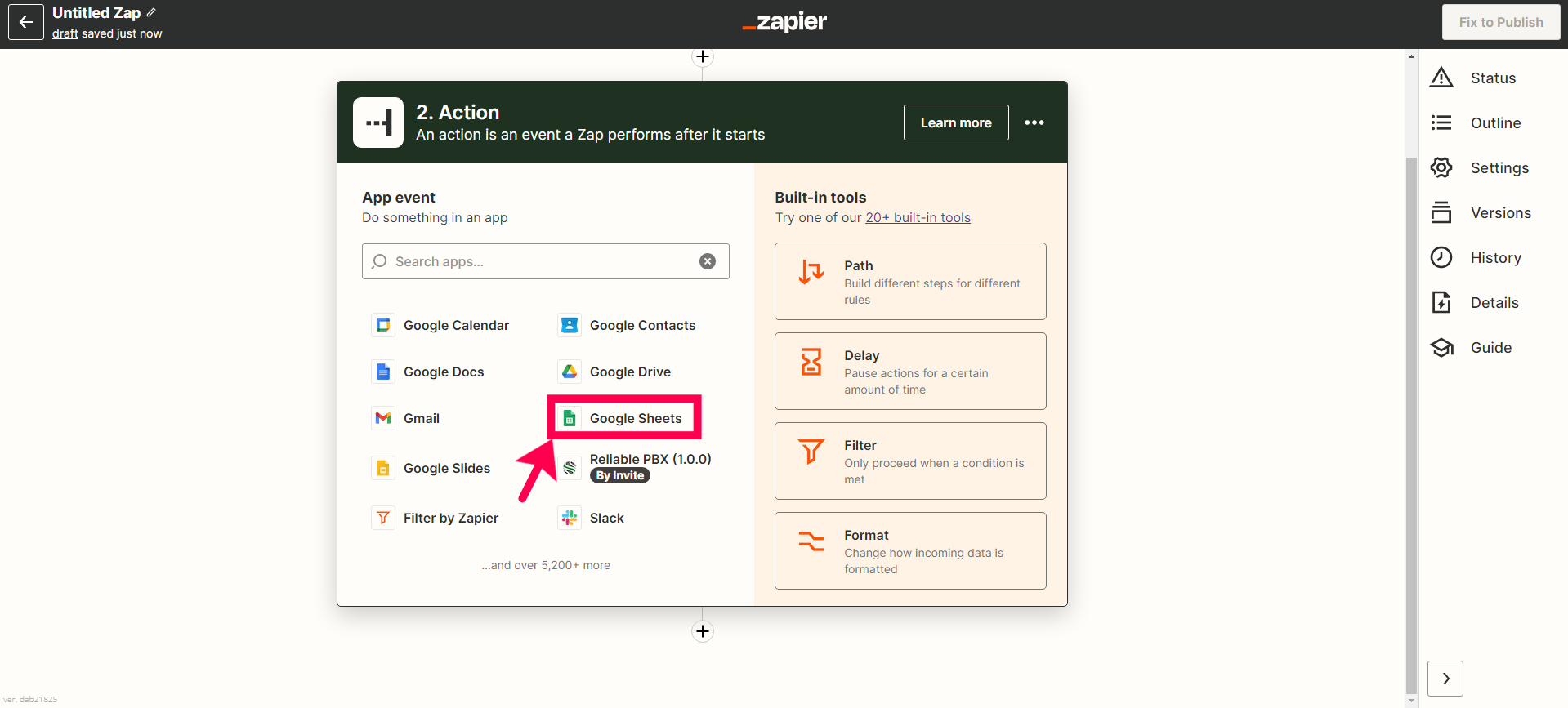The width and height of the screenshot is (1568, 708).
Task: Click the By Invite badge
Action: (620, 475)
